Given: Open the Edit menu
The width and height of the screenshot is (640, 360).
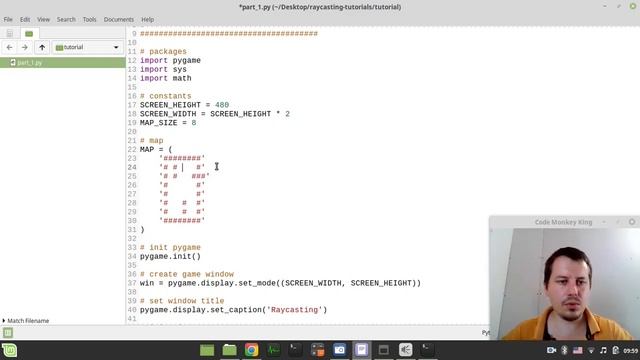Looking at the screenshot, I should [x=25, y=19].
